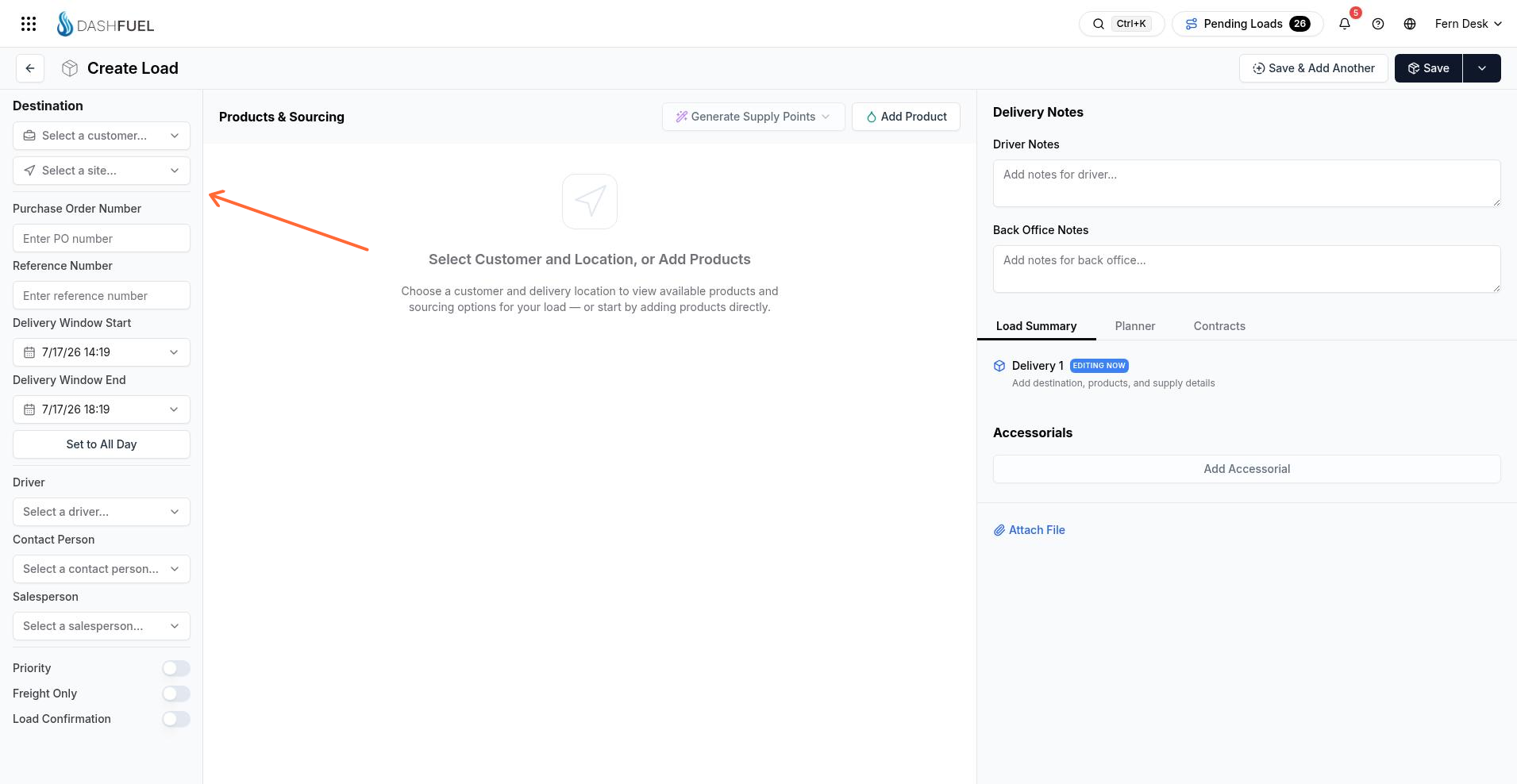Switch to the Load Summary tab
The width and height of the screenshot is (1517, 784).
[x=1036, y=326]
